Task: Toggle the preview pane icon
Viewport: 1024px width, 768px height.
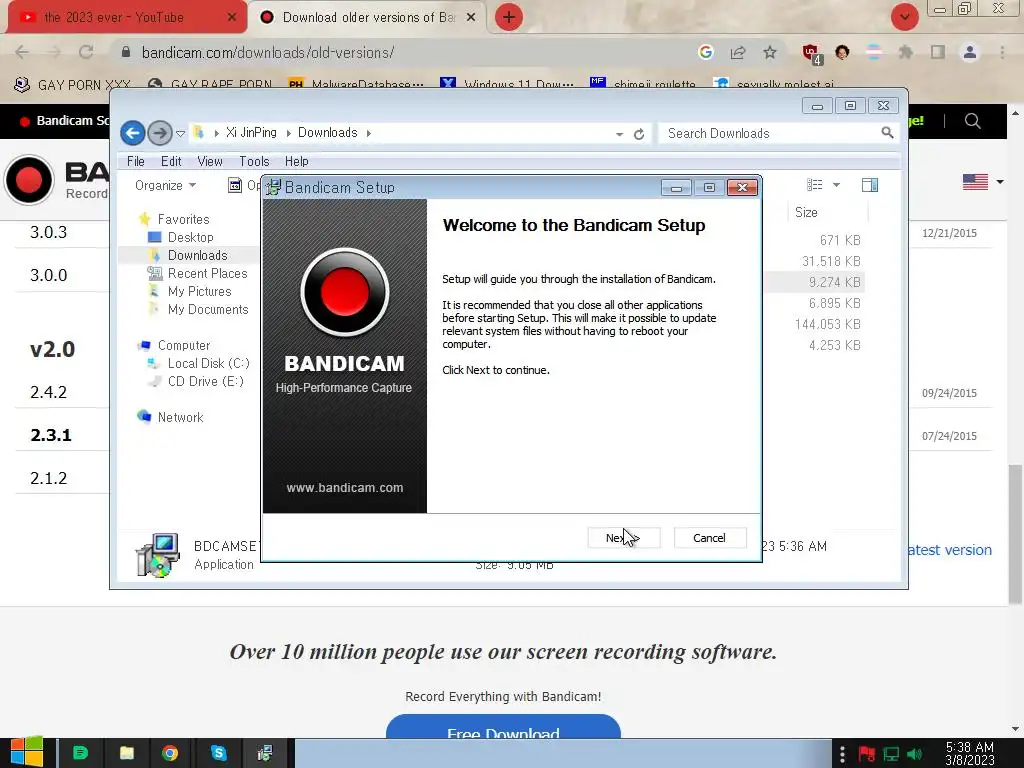Action: point(870,185)
